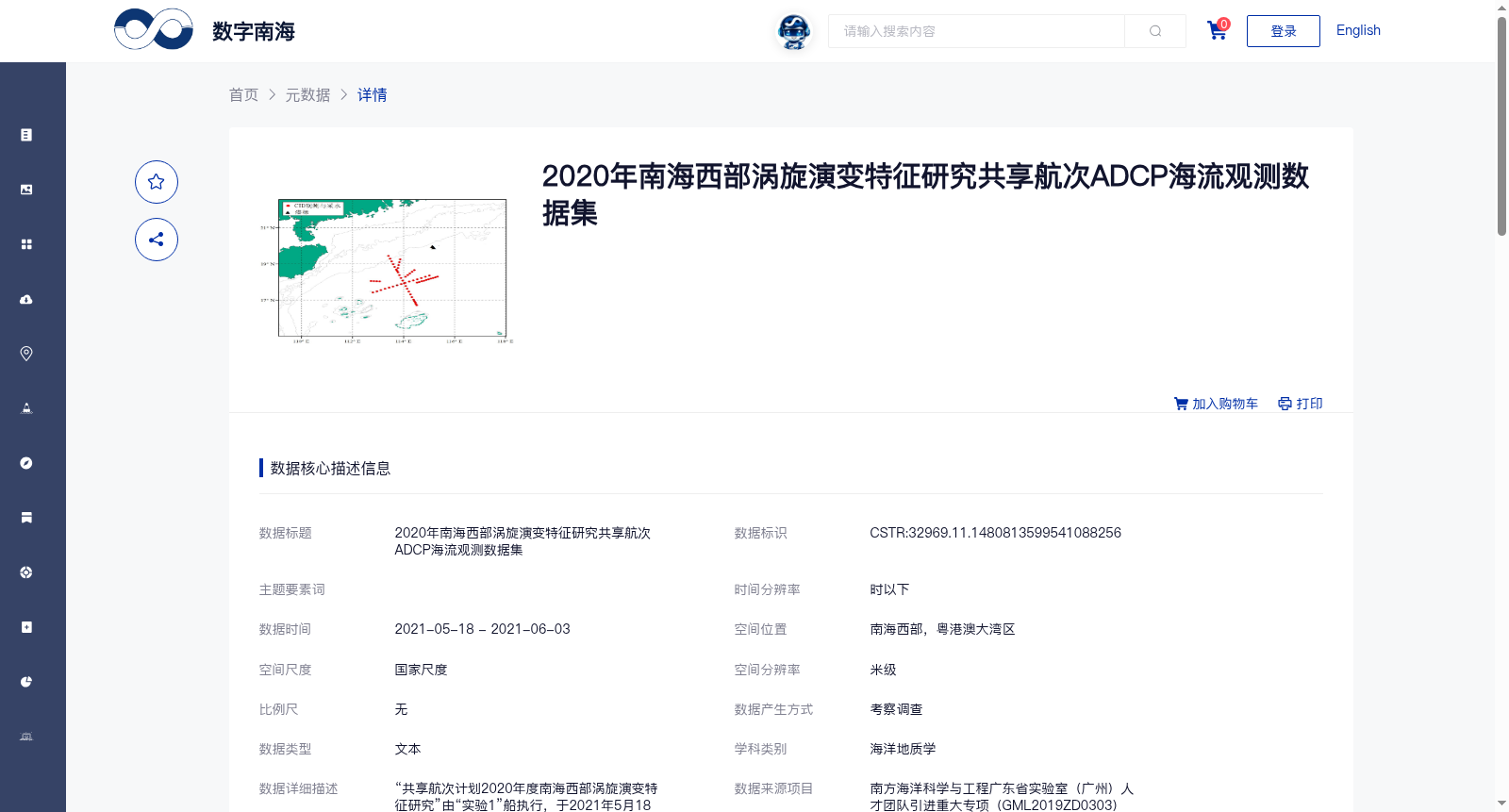Switch language to English
Viewport: 1509px width, 812px height.
(1358, 30)
